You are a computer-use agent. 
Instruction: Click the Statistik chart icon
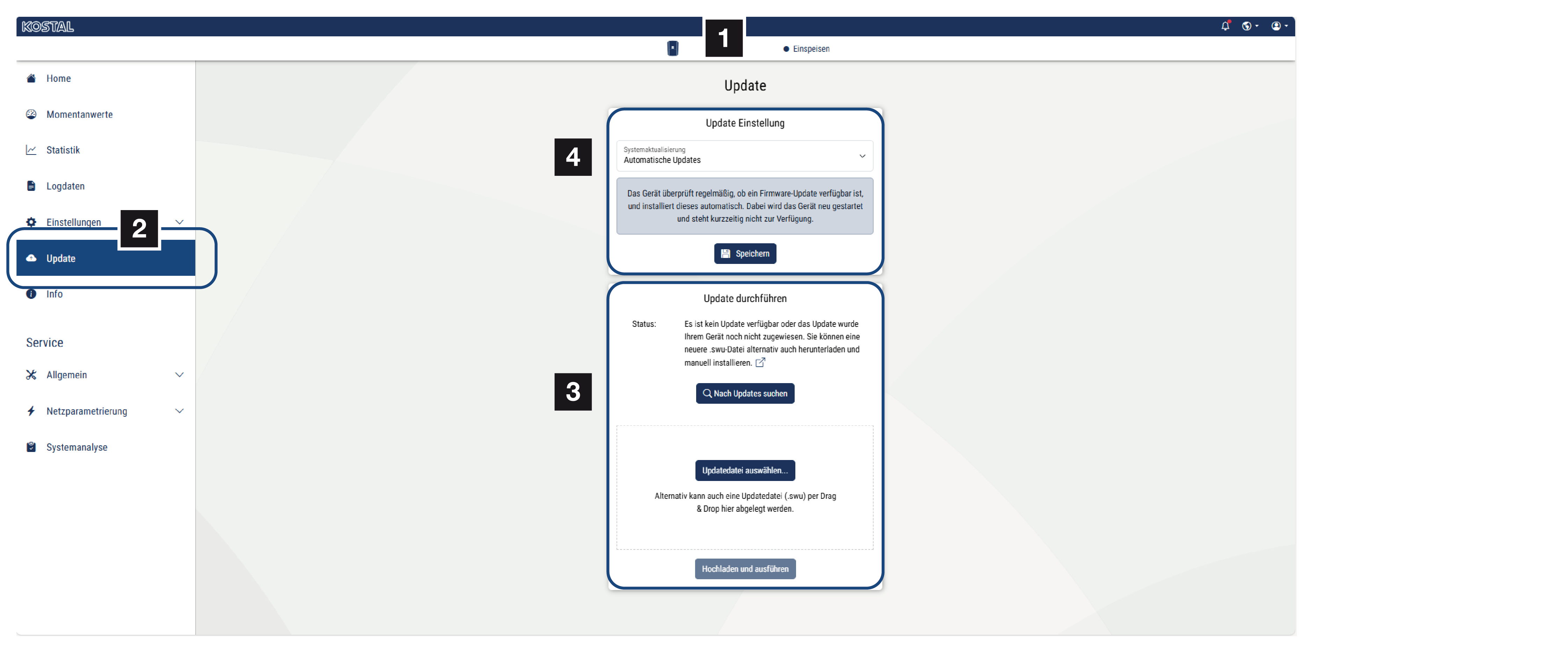click(x=31, y=150)
